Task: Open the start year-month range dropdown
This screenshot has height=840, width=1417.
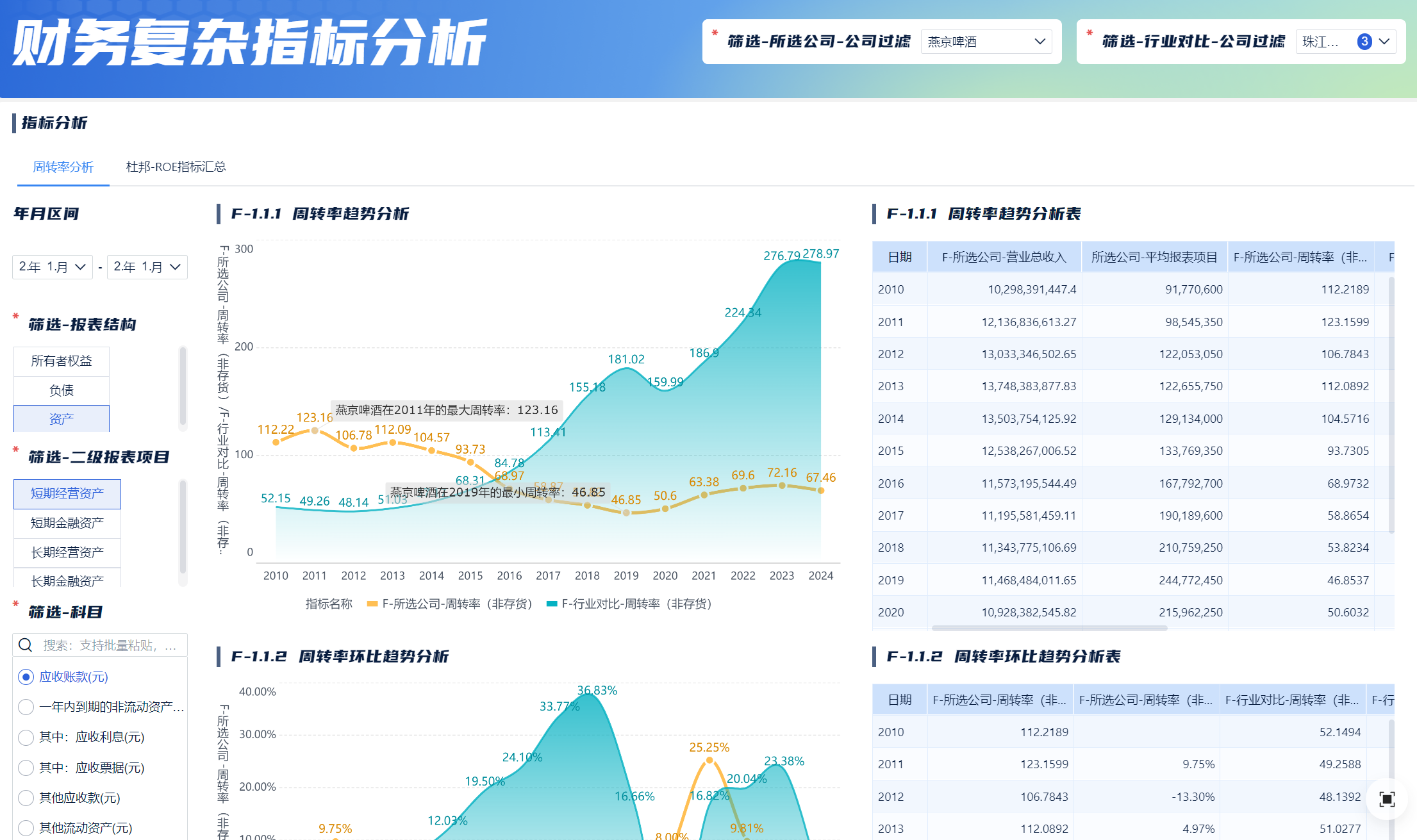Action: 52,267
